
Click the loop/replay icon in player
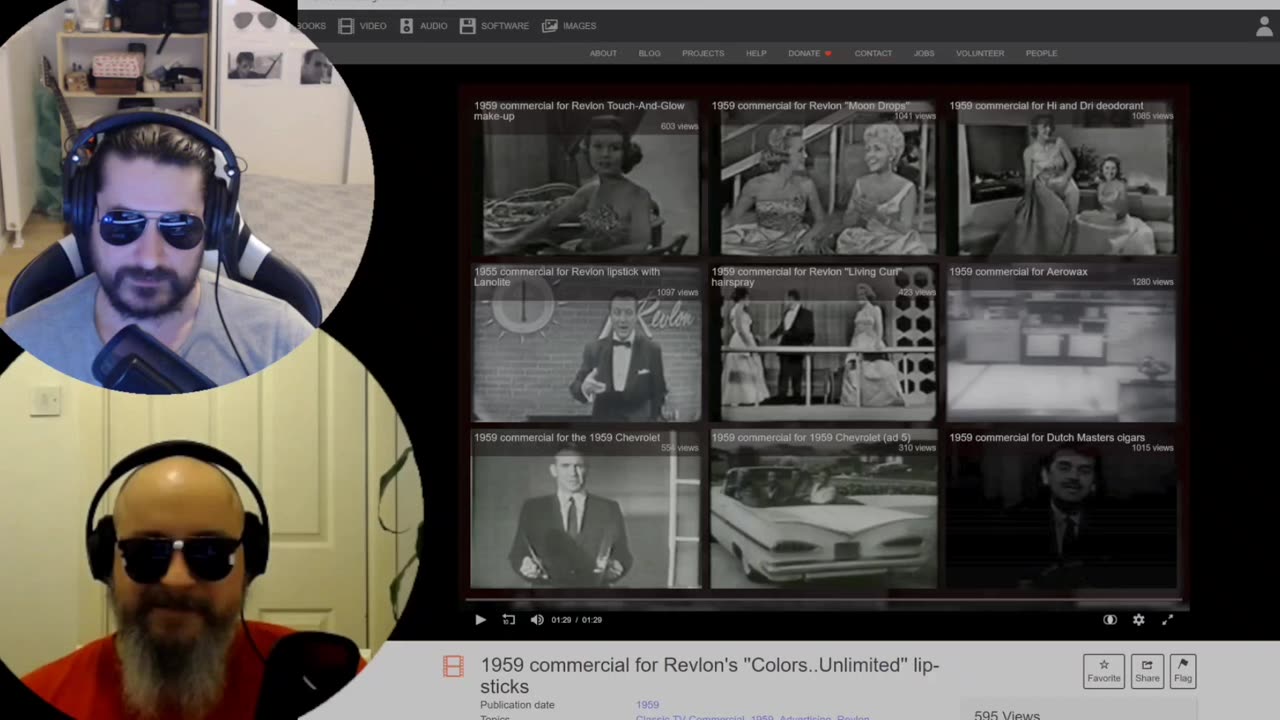pyautogui.click(x=508, y=620)
